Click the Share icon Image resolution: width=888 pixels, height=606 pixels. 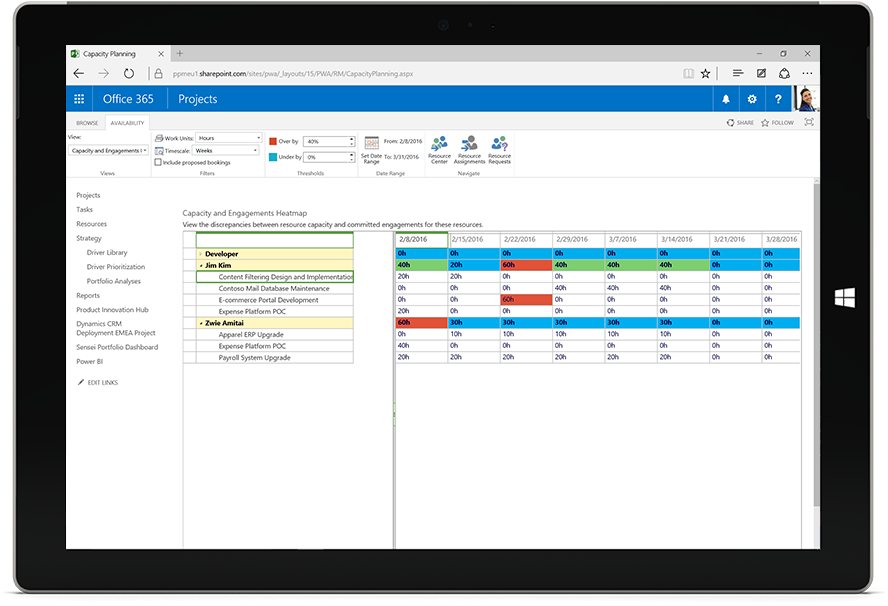click(731, 122)
